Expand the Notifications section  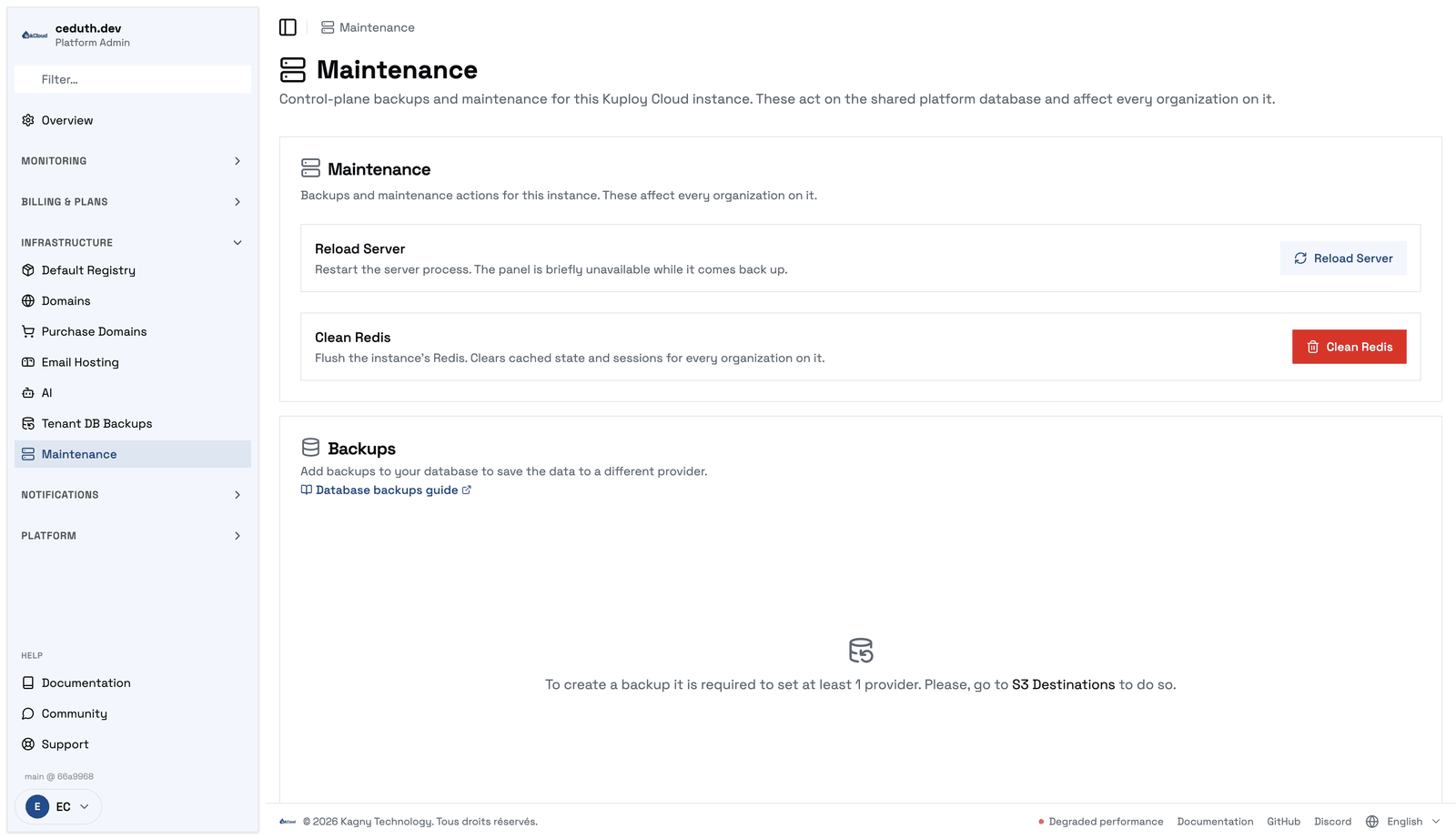coord(133,495)
